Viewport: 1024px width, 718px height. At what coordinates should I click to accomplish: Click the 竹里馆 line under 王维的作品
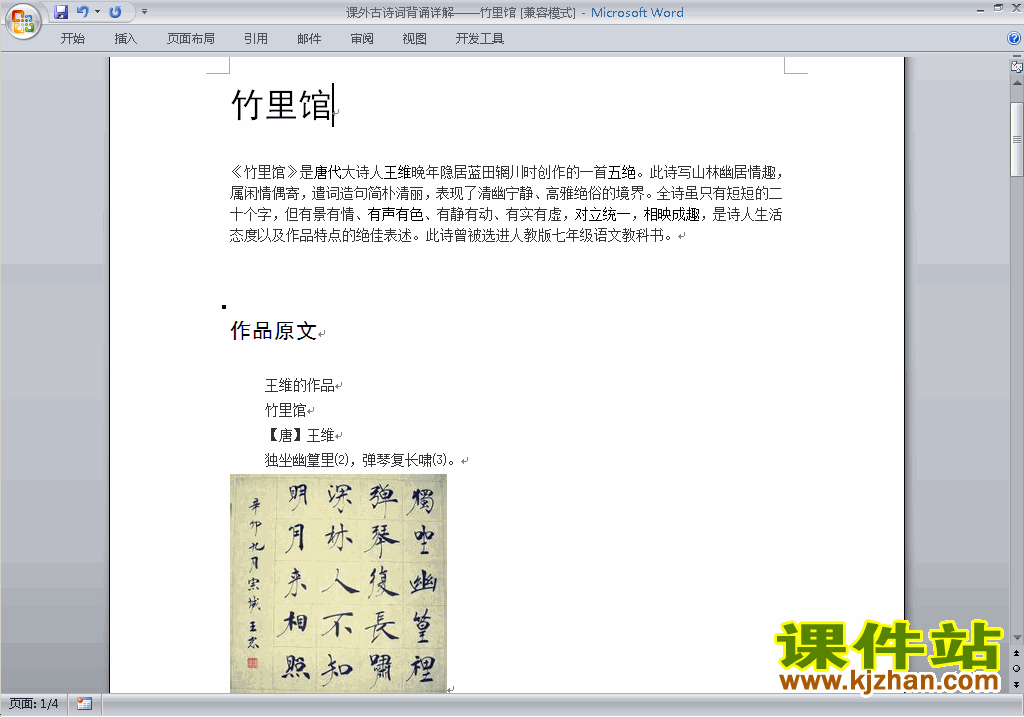[285, 410]
